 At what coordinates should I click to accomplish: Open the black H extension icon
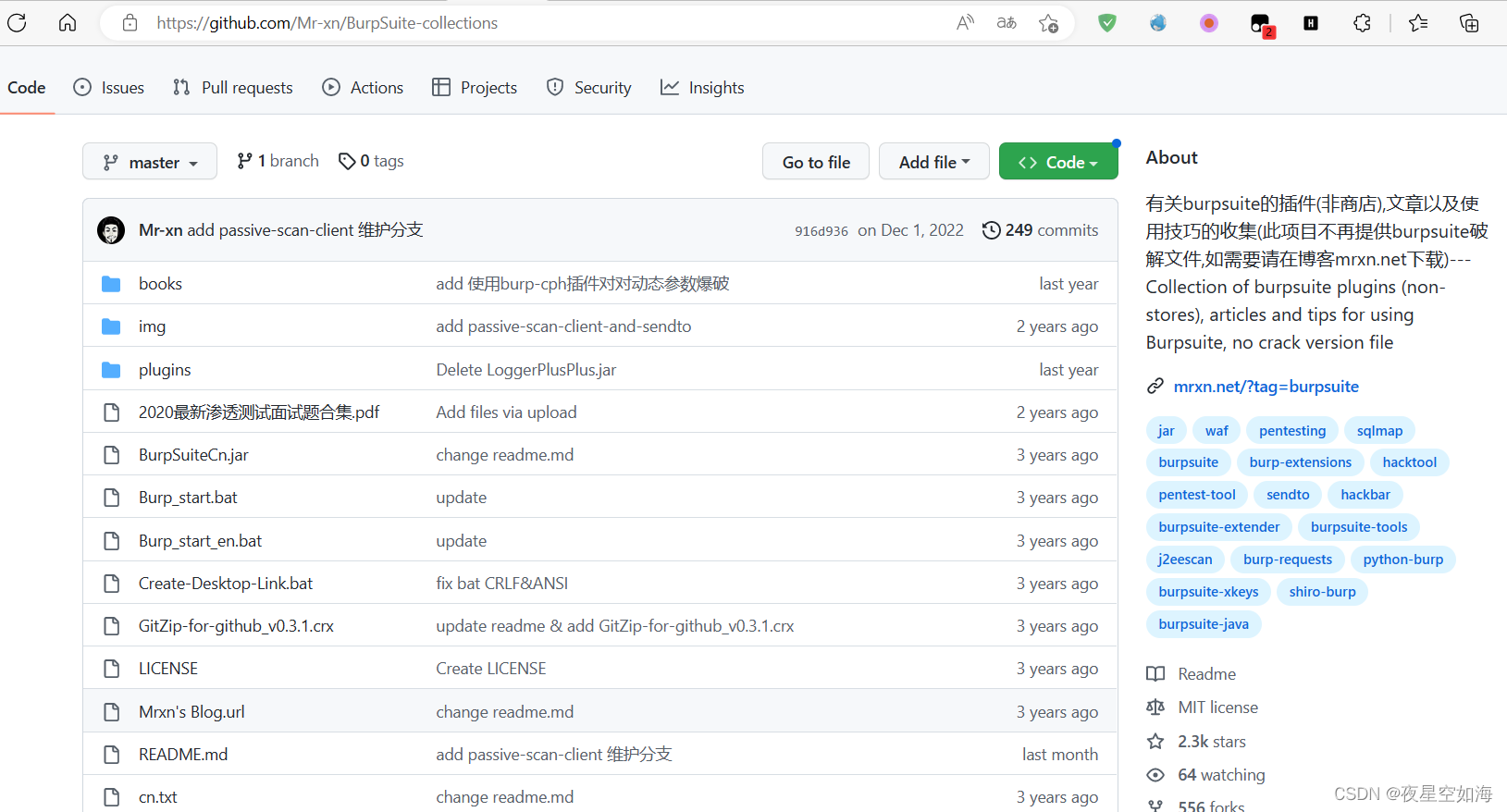[1311, 23]
